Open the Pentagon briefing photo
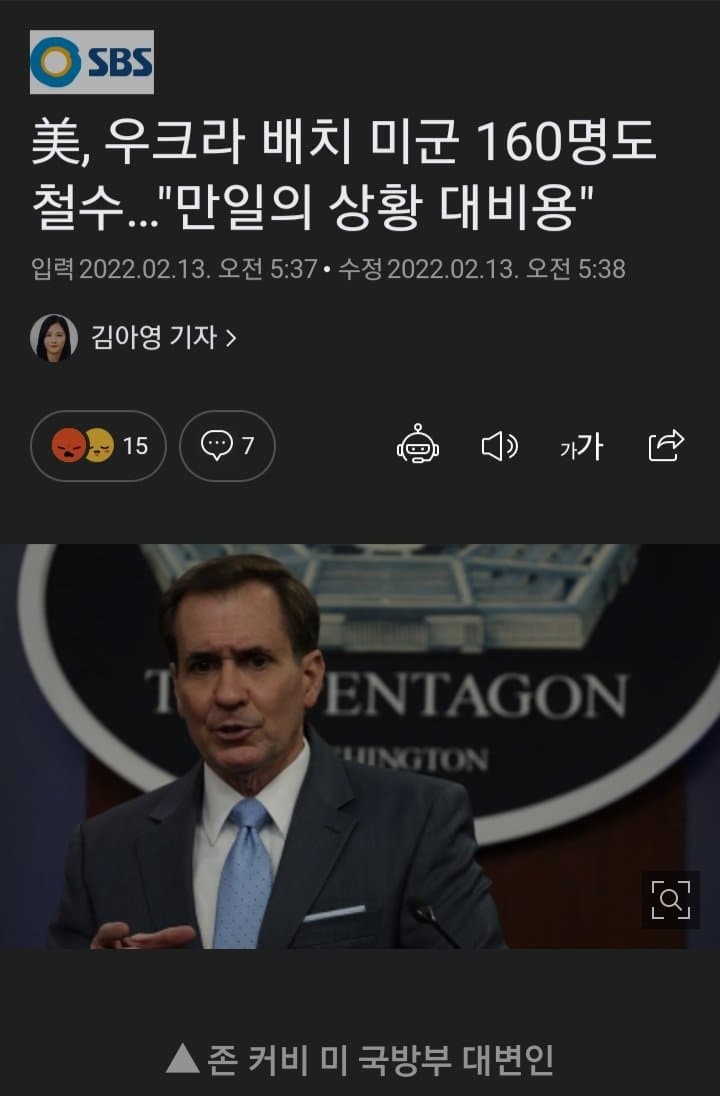Viewport: 720px width, 1096px height. (360, 747)
